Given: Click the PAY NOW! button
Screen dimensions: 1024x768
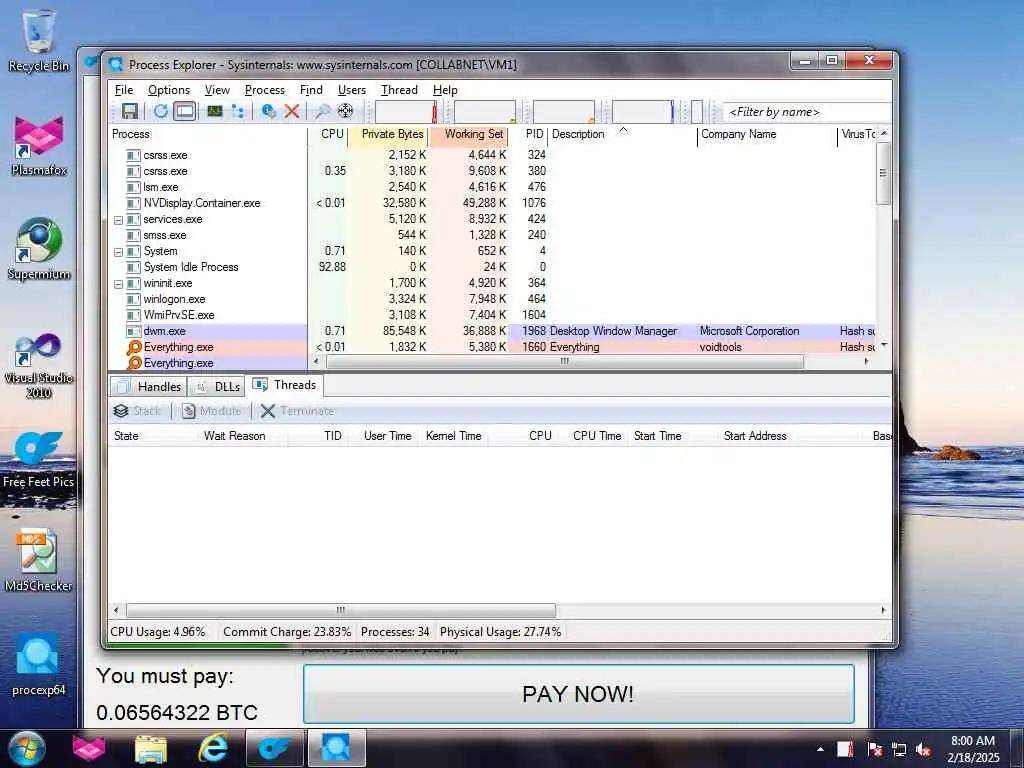Looking at the screenshot, I should point(579,694).
